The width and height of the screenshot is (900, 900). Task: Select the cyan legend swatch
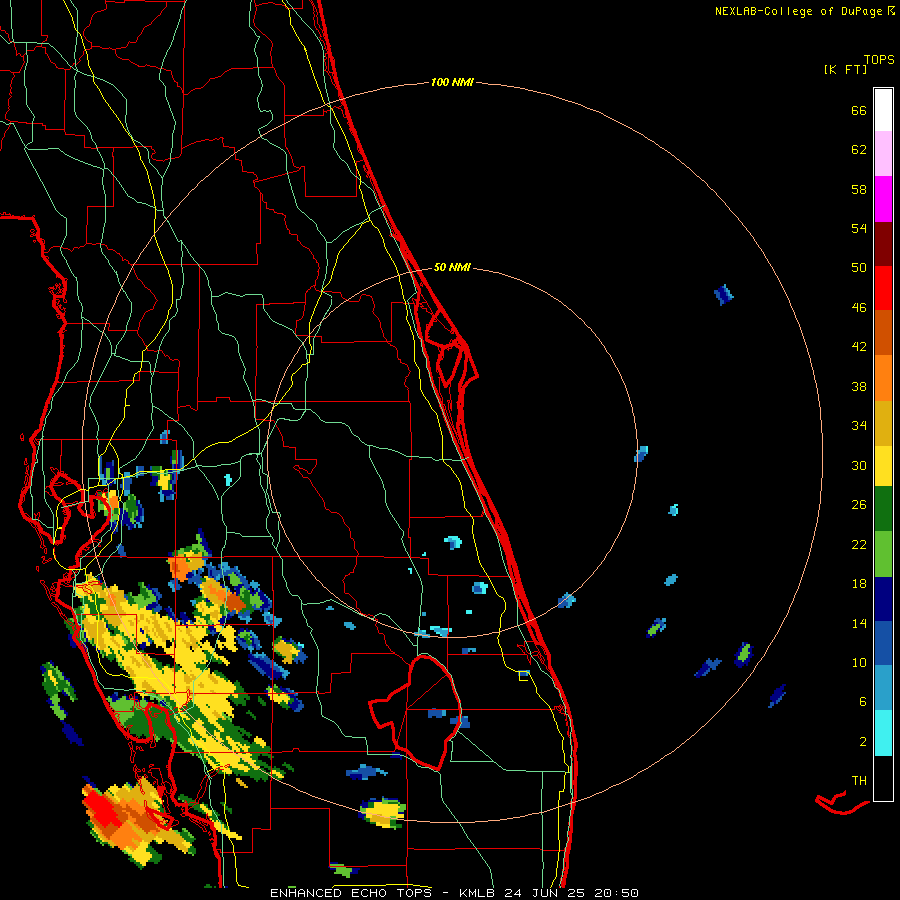(883, 733)
